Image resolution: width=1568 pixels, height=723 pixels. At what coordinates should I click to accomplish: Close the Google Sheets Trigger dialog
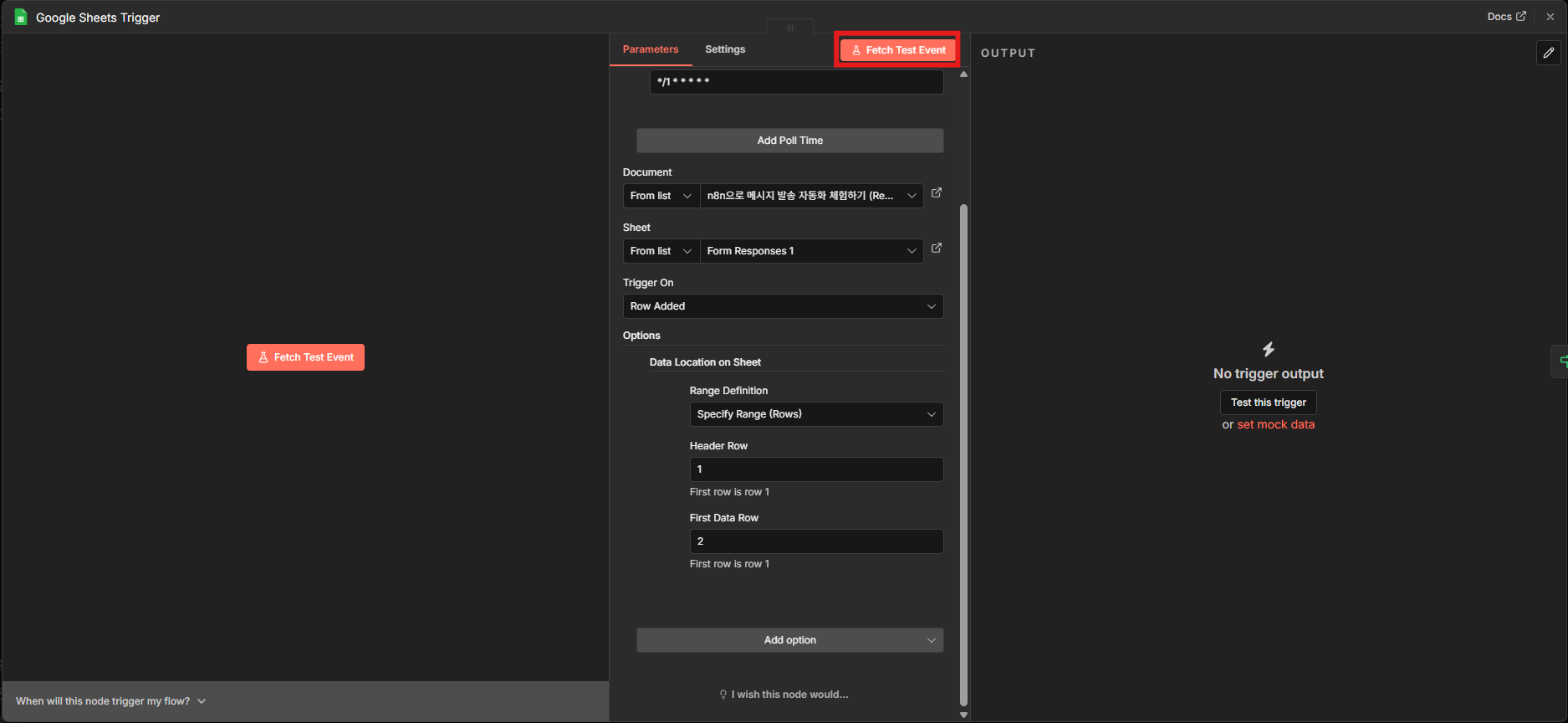pyautogui.click(x=1550, y=17)
